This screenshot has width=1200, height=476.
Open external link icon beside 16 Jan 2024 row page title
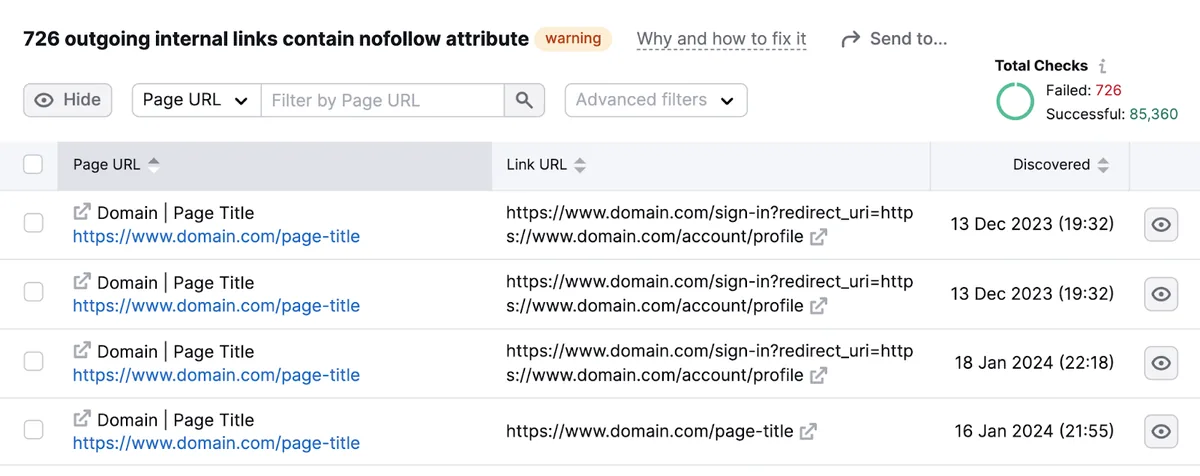(82, 419)
